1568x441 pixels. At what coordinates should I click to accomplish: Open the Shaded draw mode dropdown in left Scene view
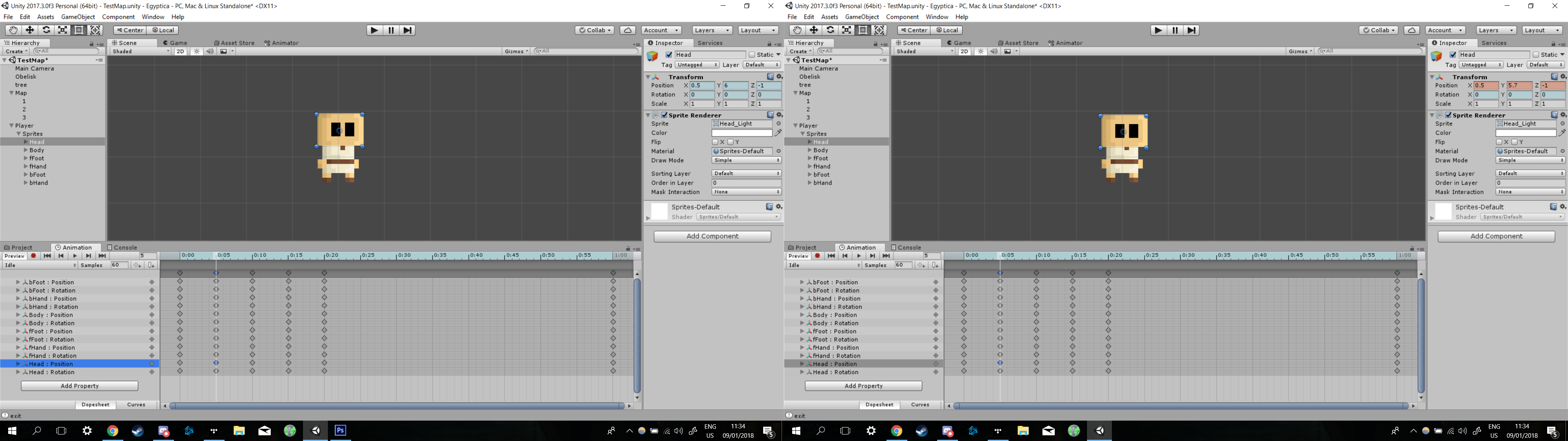click(x=140, y=51)
